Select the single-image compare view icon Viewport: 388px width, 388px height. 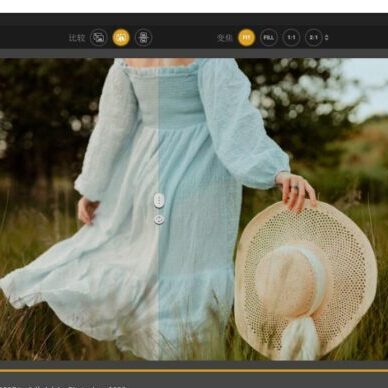[99, 37]
